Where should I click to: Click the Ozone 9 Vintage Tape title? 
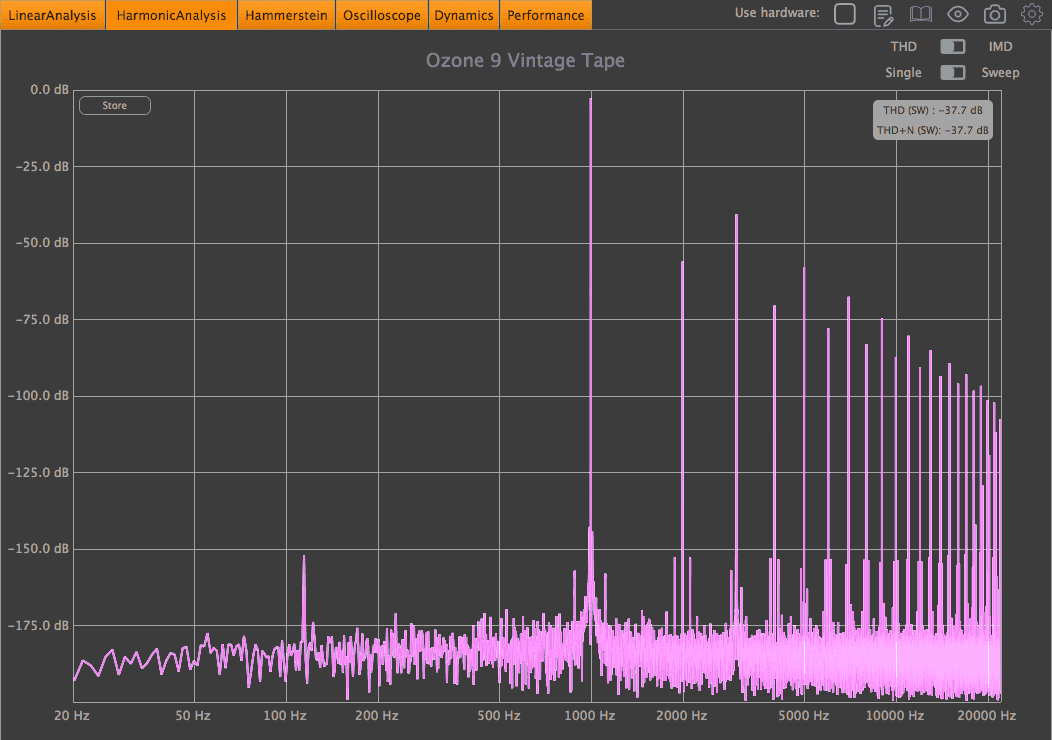click(525, 60)
